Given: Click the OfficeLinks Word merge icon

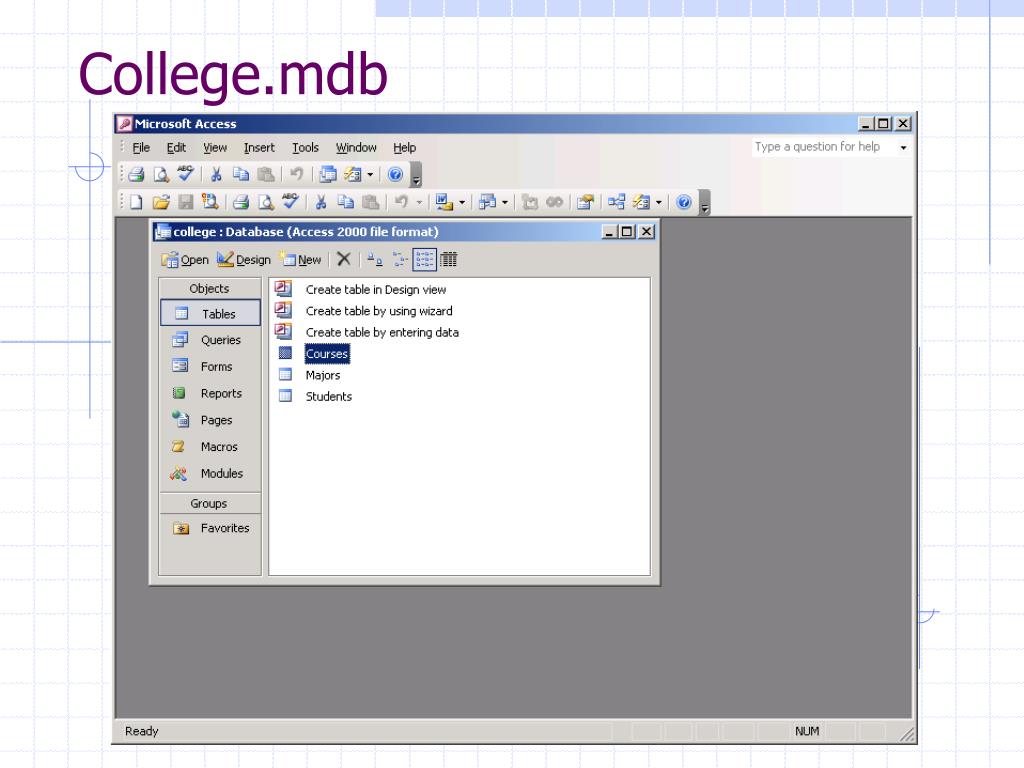Looking at the screenshot, I should (x=444, y=202).
